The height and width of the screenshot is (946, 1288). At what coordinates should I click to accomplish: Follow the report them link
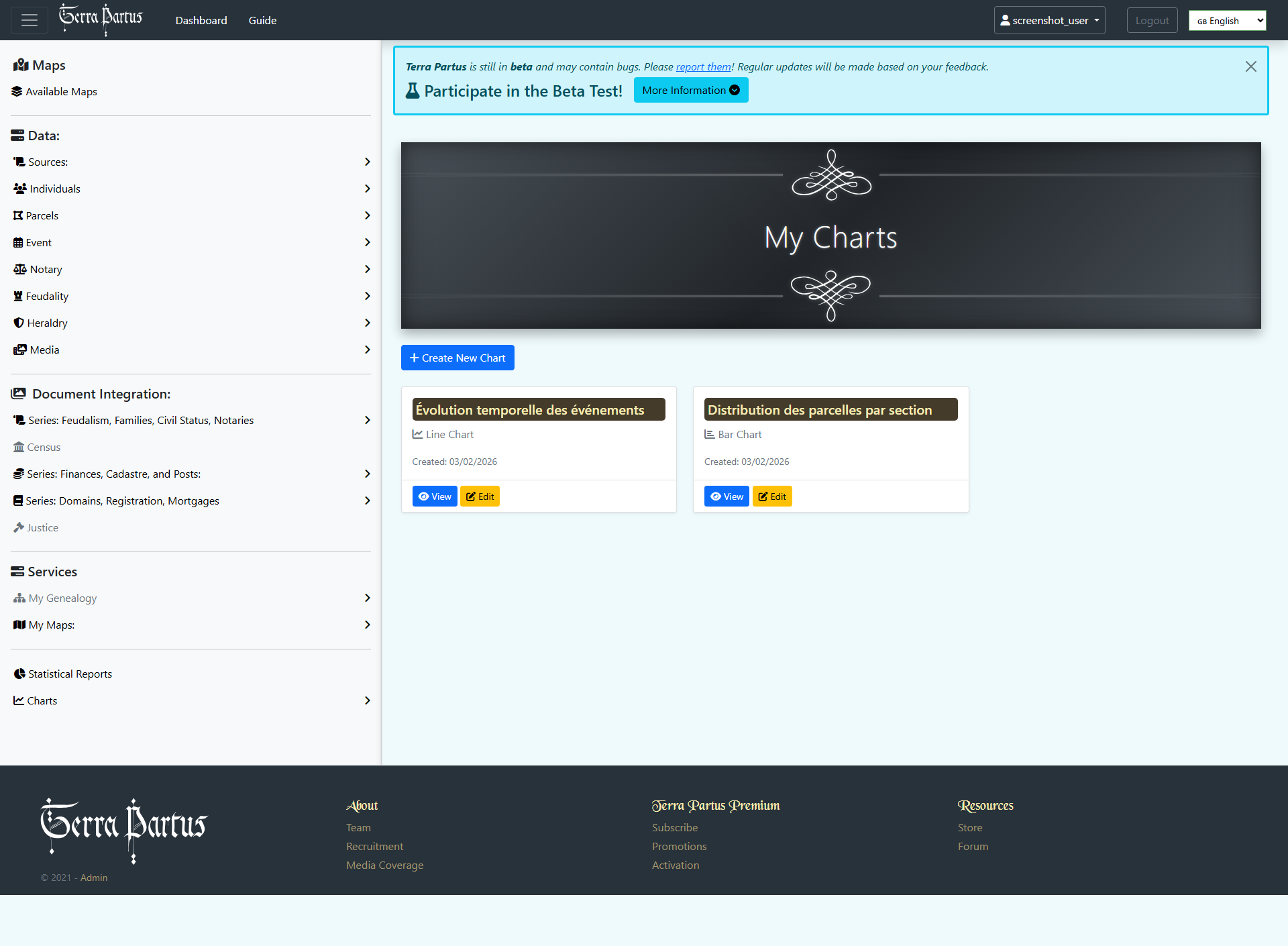tap(703, 66)
